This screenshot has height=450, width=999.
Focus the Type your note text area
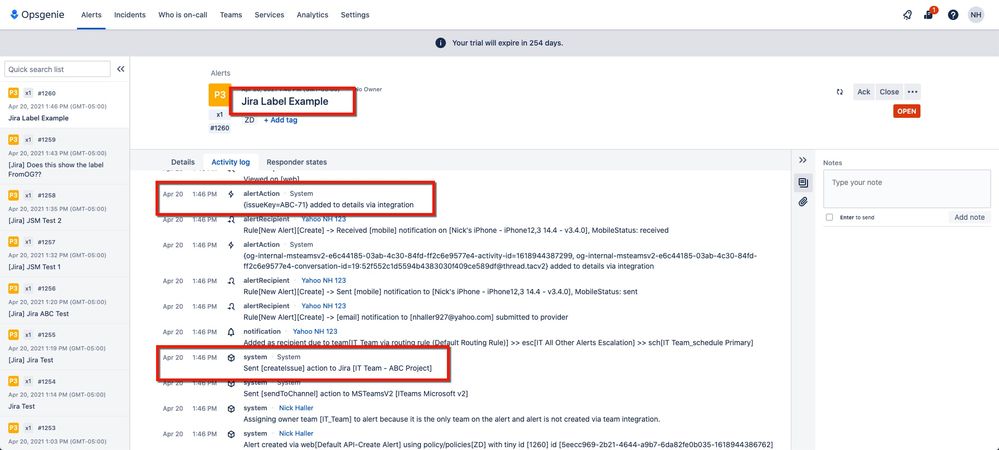click(907, 189)
